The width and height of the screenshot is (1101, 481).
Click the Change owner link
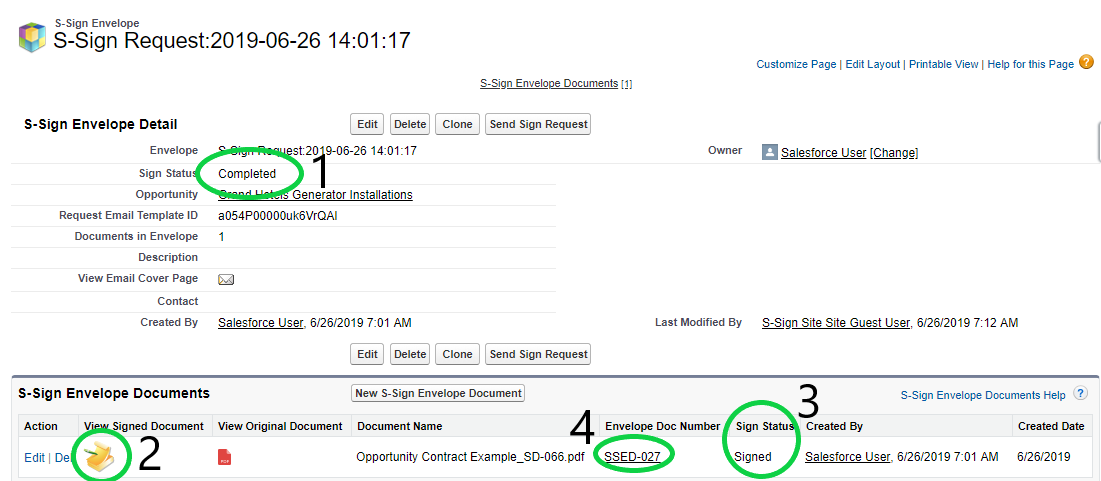point(894,152)
